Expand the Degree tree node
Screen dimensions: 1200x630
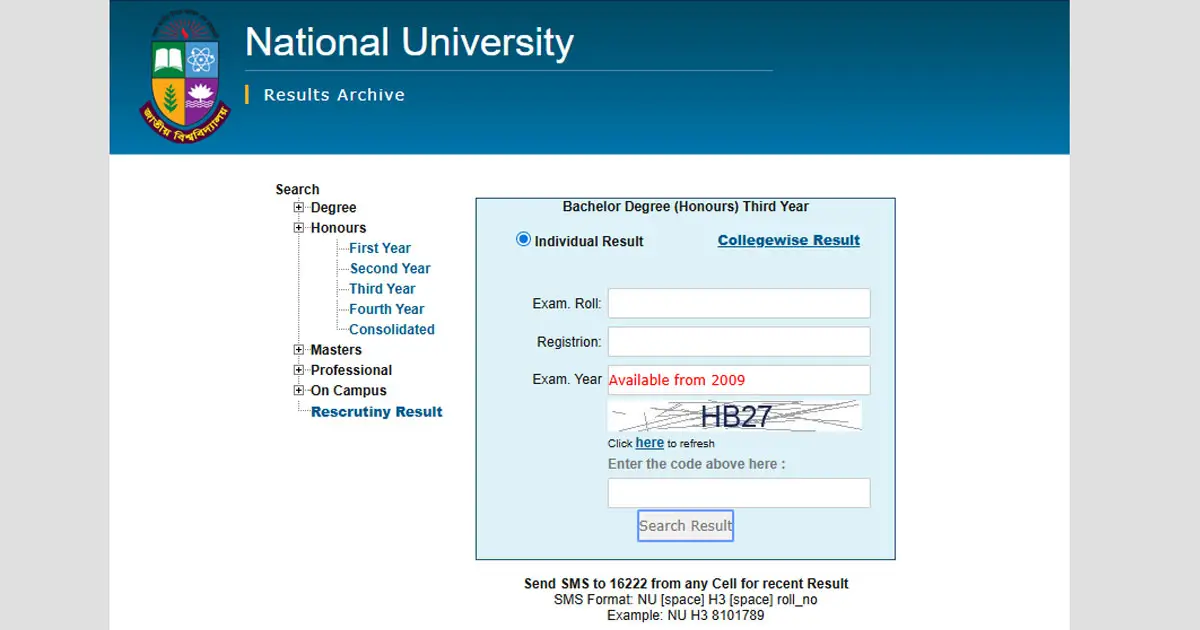[299, 207]
